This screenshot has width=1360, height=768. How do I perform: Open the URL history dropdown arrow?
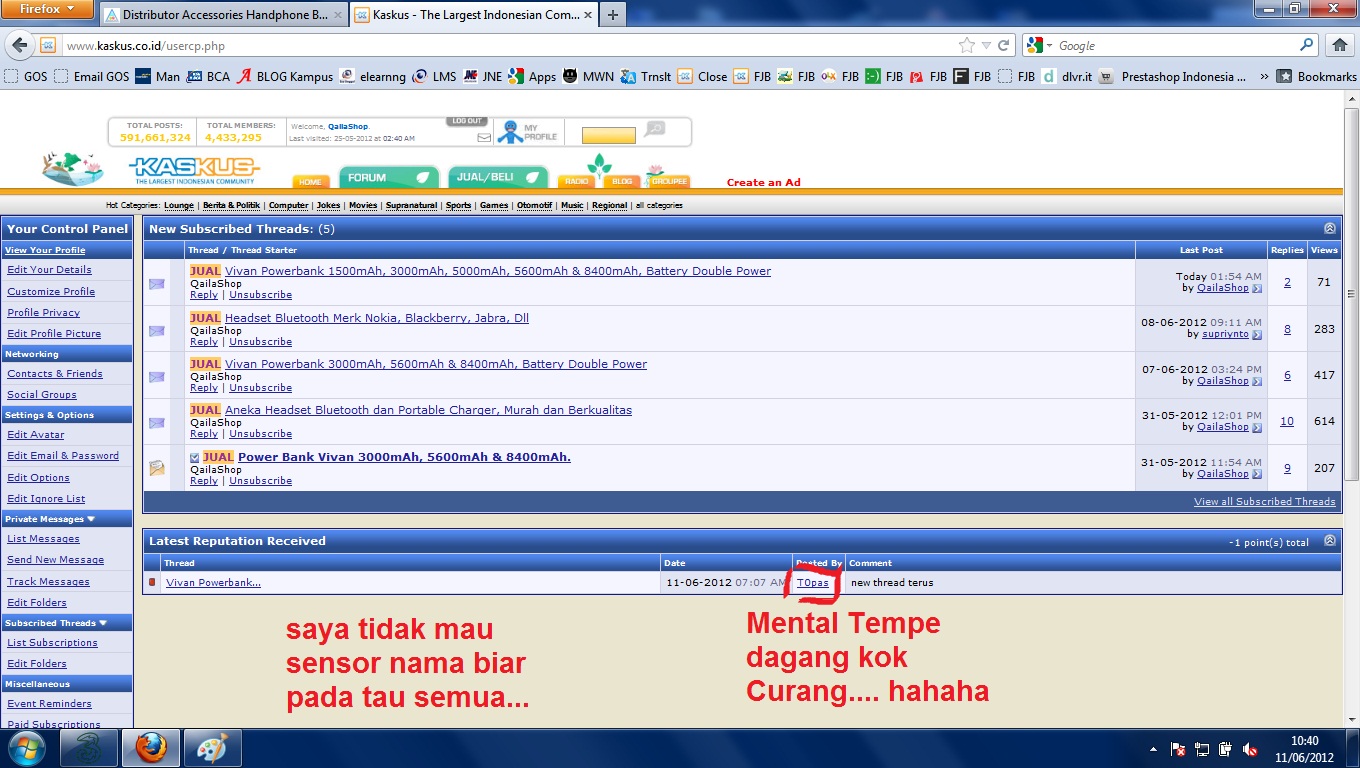tap(986, 45)
